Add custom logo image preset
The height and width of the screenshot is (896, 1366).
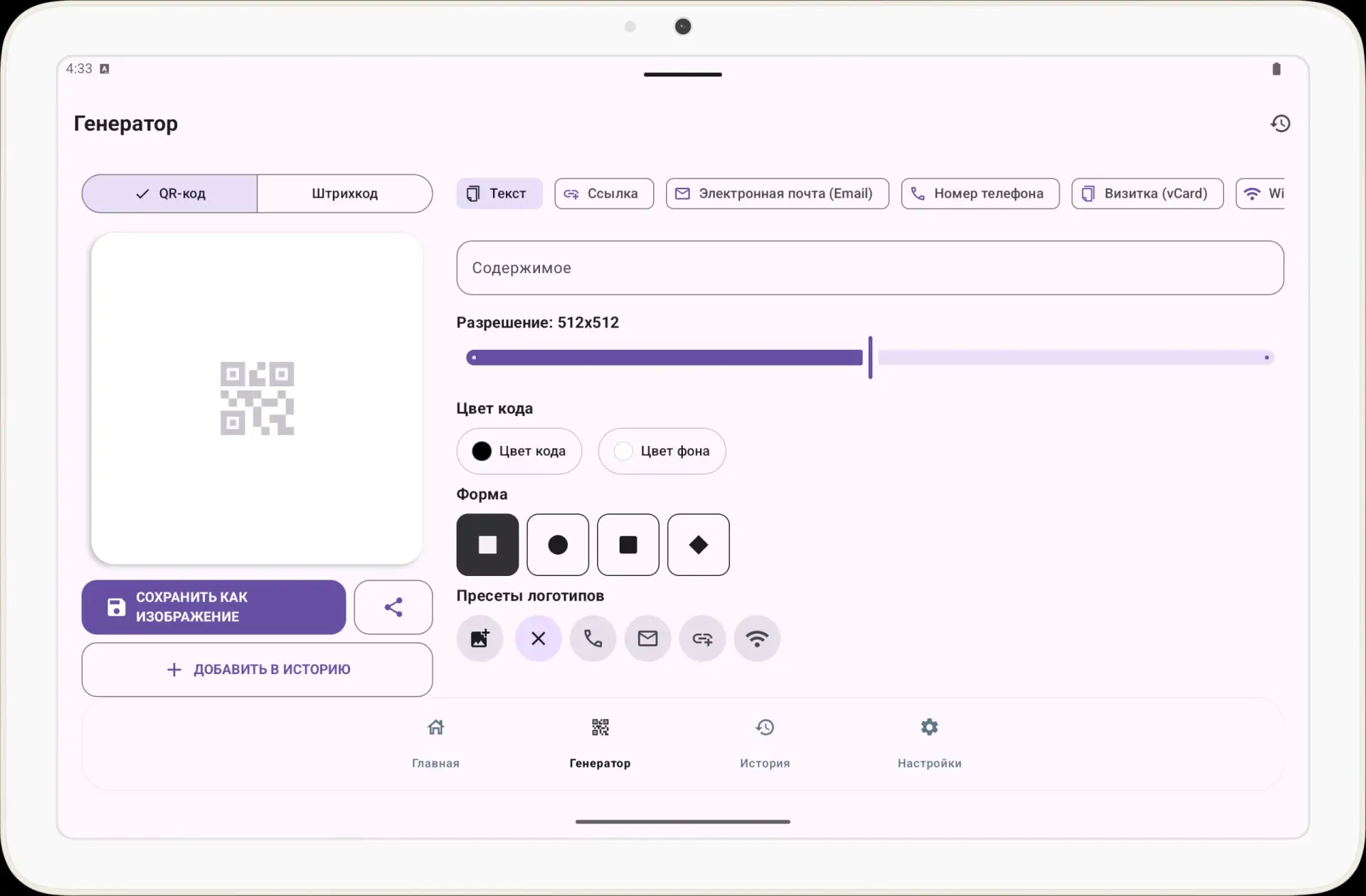tap(480, 638)
